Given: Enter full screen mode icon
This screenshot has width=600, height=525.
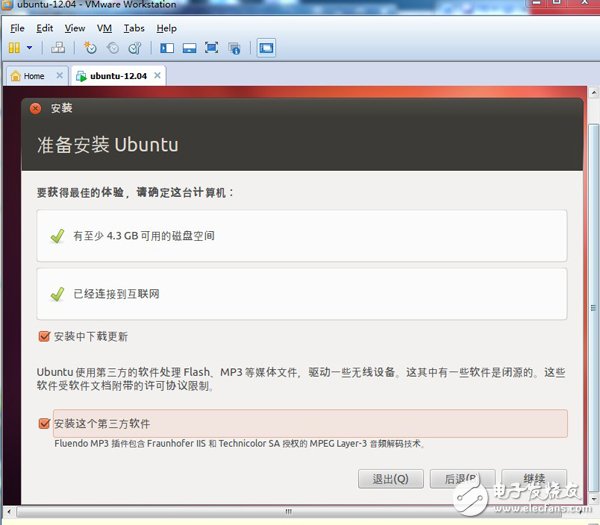Looking at the screenshot, I should (212, 48).
